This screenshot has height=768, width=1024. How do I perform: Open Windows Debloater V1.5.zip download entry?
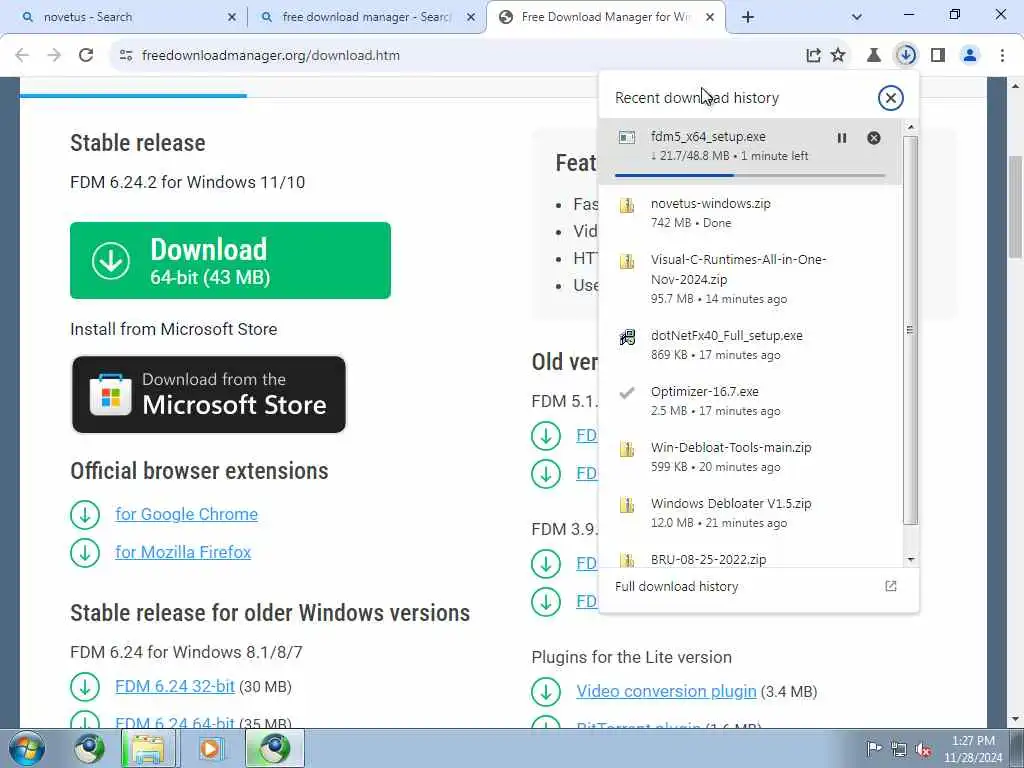[x=750, y=513]
